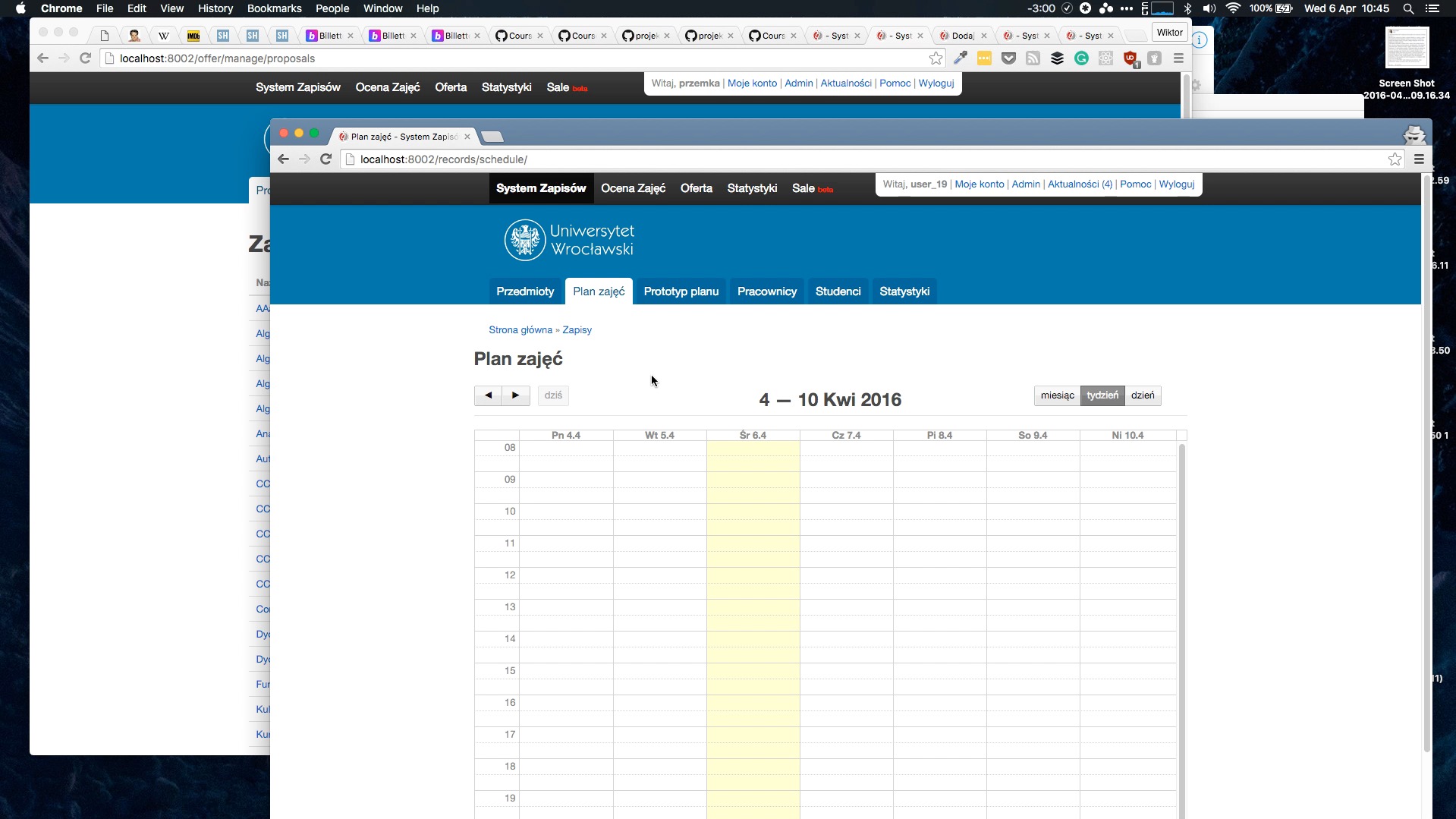Click the reload icon in the schedule window
Screen dimensions: 1456x819
(326, 159)
